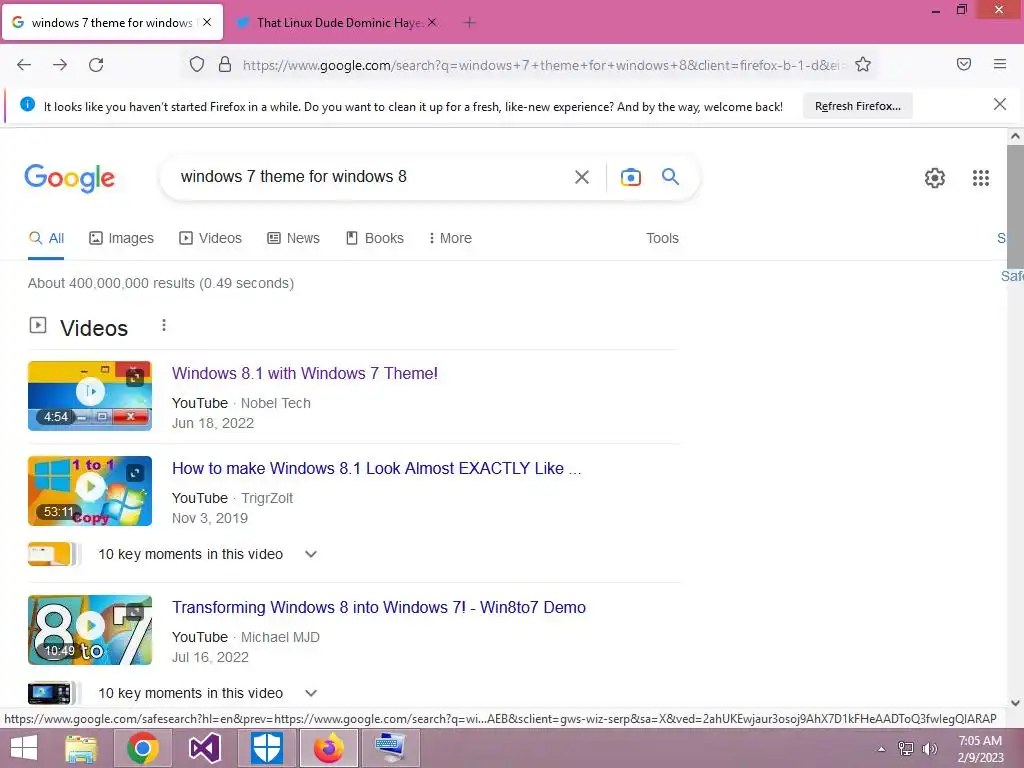The height and width of the screenshot is (768, 1024).
Task: Click scrollbar down arrow
Action: click(x=1015, y=703)
